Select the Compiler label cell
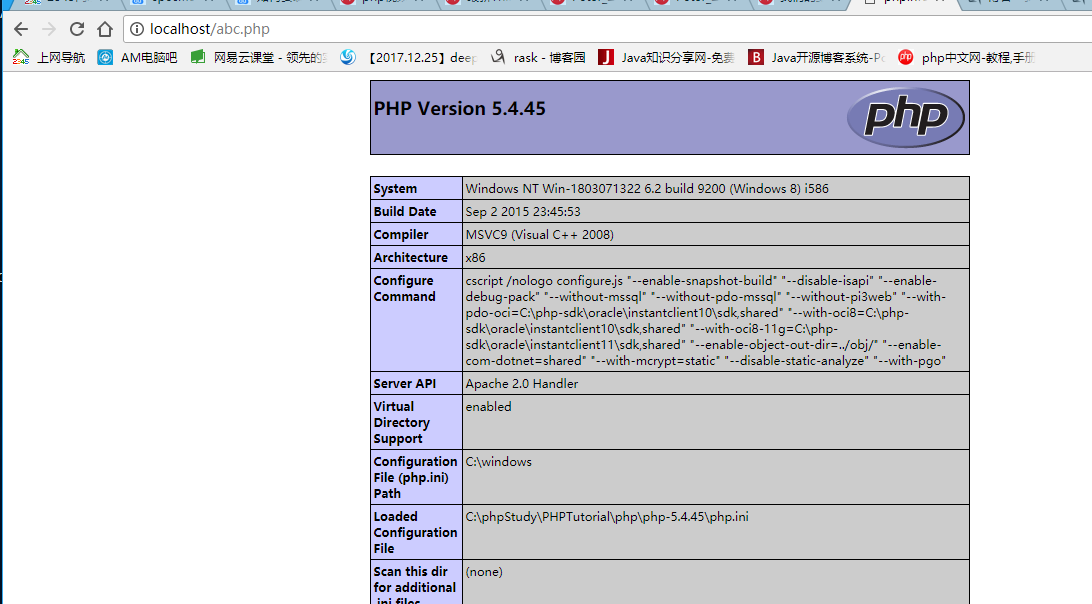The image size is (1092, 604). tap(416, 235)
